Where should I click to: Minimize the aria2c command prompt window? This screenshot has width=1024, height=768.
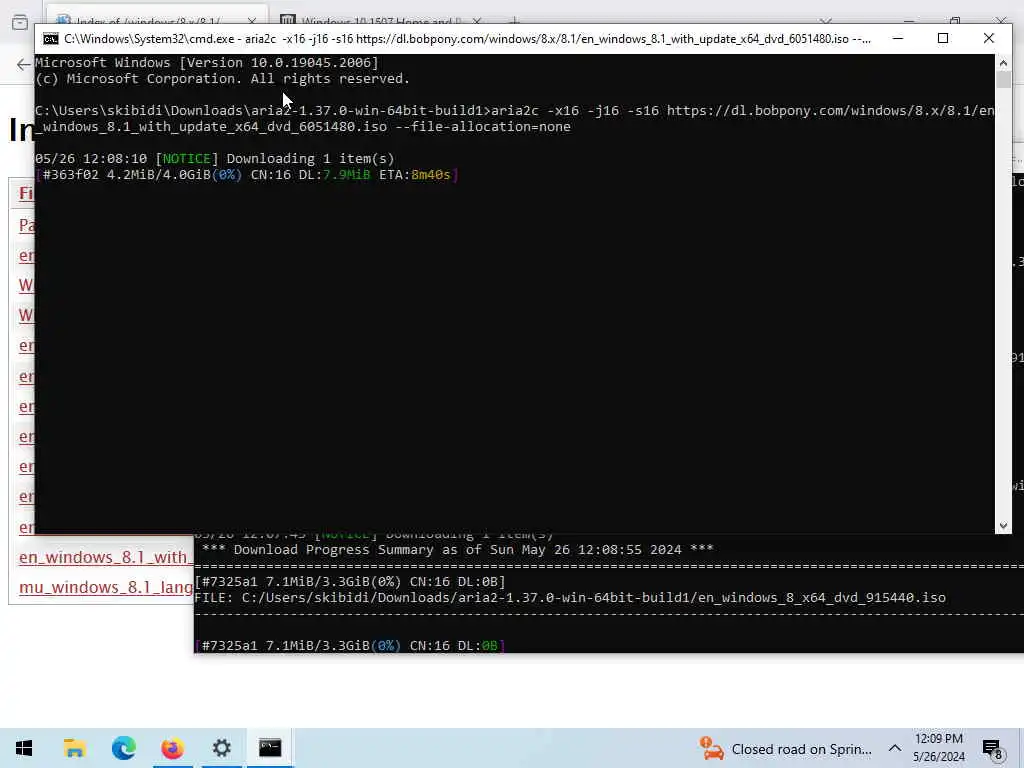[x=898, y=39]
